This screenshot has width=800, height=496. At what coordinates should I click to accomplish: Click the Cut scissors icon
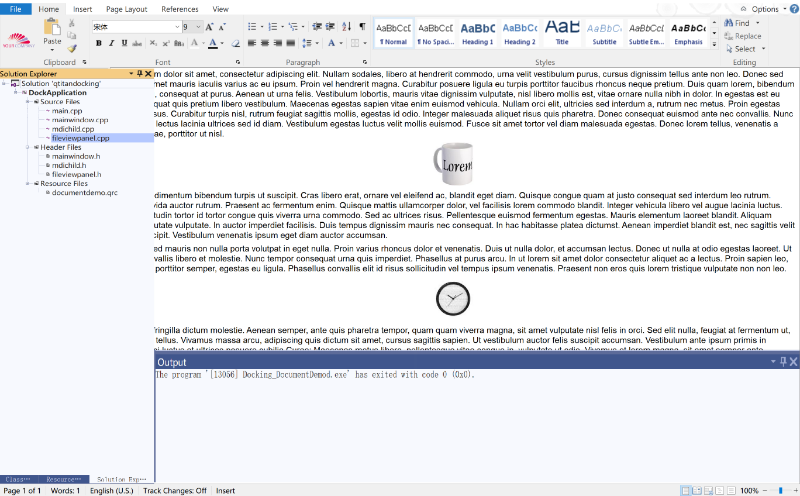[x=72, y=21]
